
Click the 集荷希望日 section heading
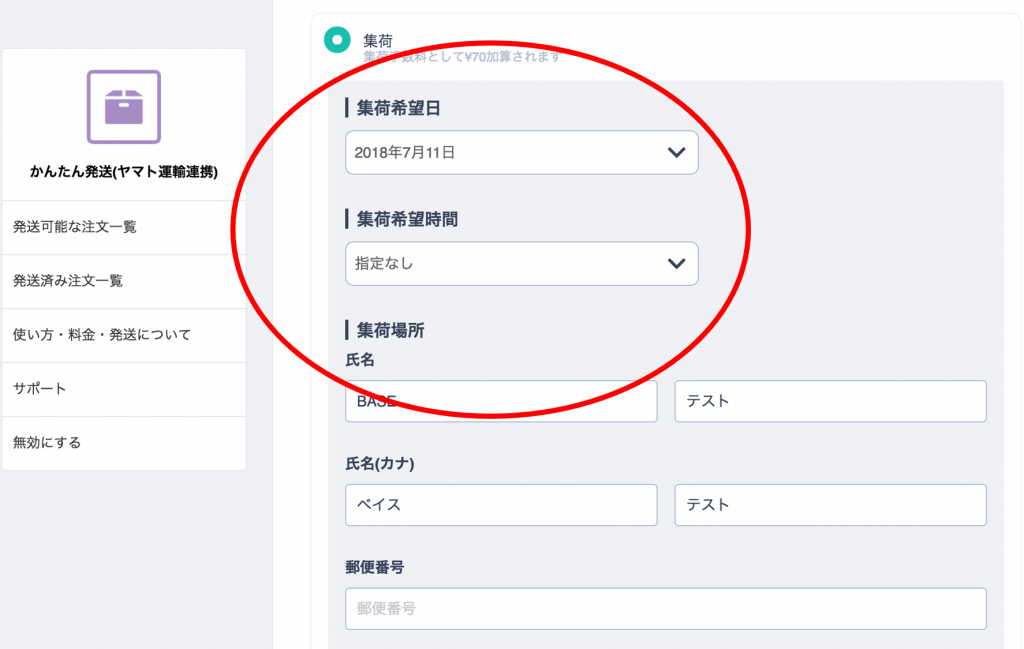coord(398,108)
